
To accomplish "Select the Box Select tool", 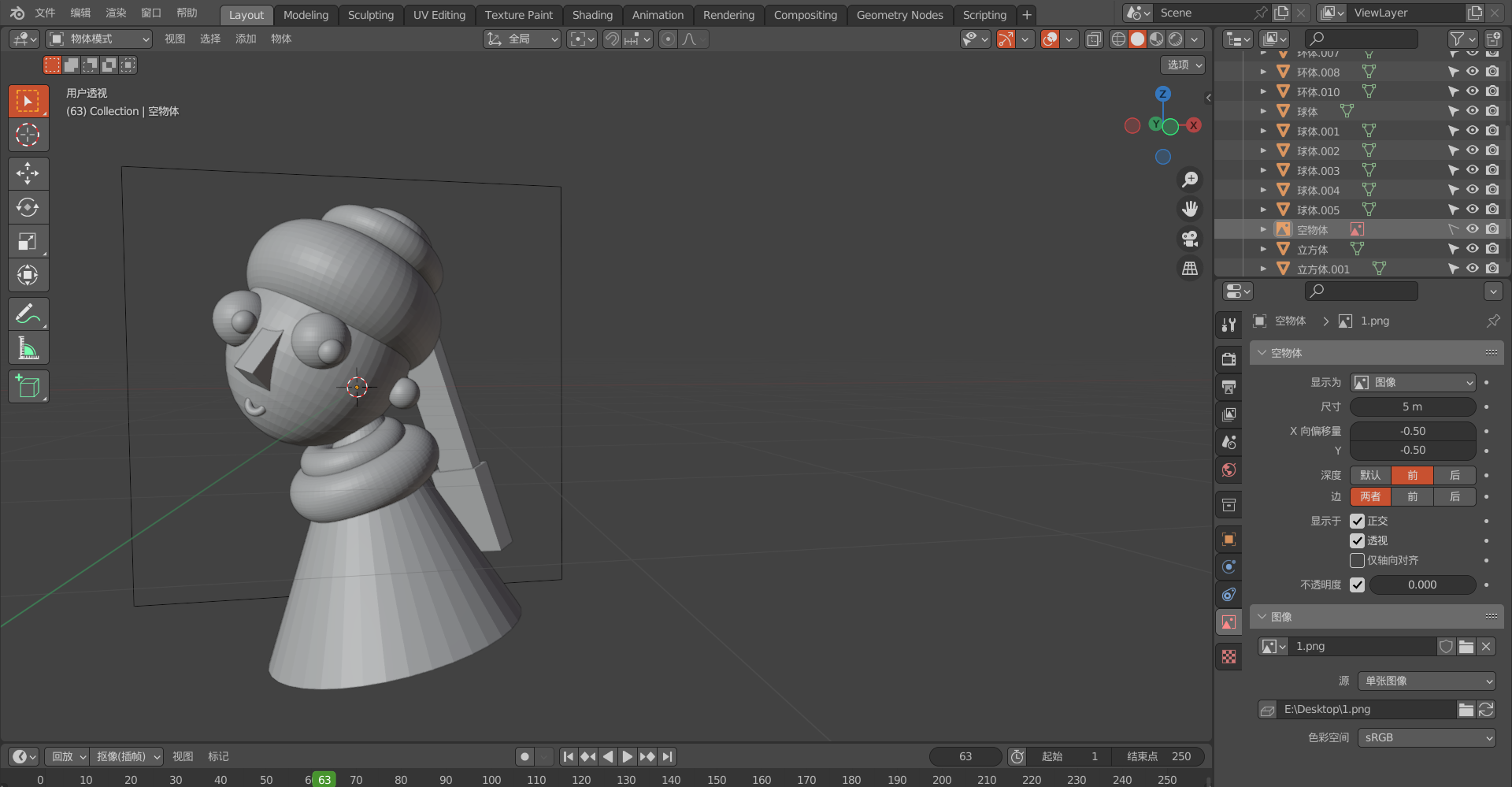I will tap(28, 101).
